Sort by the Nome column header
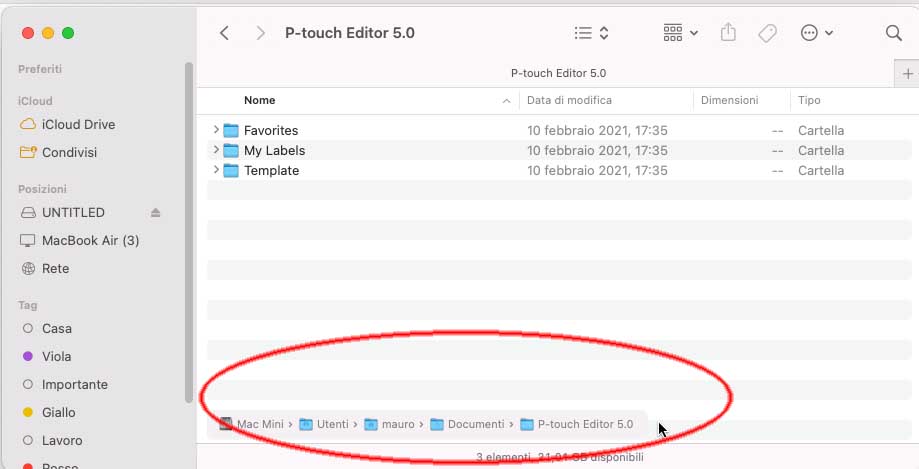This screenshot has width=919, height=469. [260, 100]
